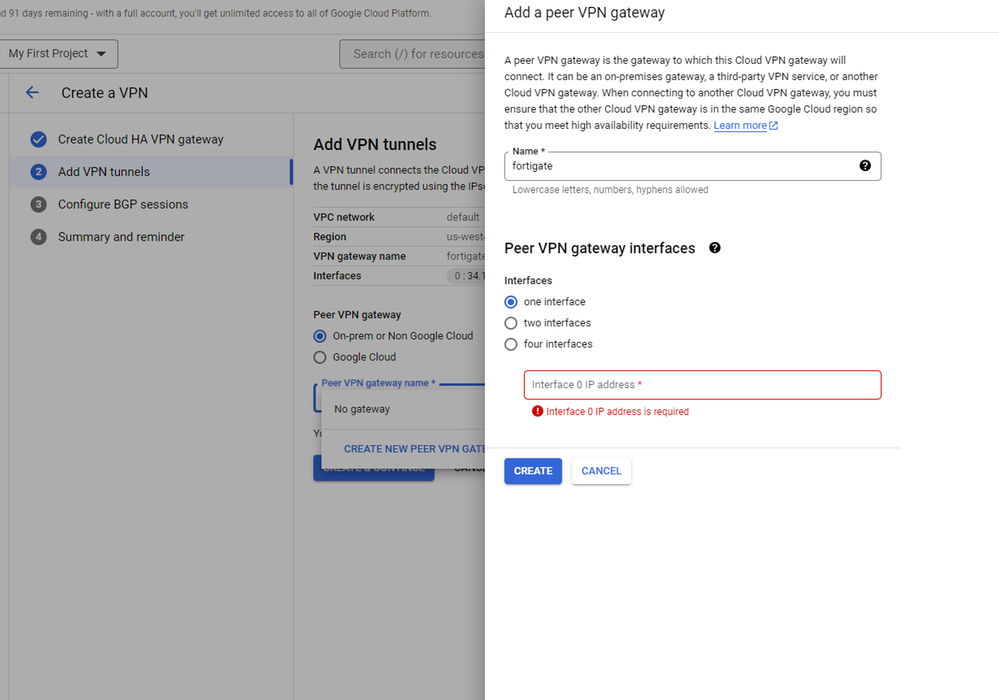
Task: Go to Configure BGP sessions step
Action: 123,205
